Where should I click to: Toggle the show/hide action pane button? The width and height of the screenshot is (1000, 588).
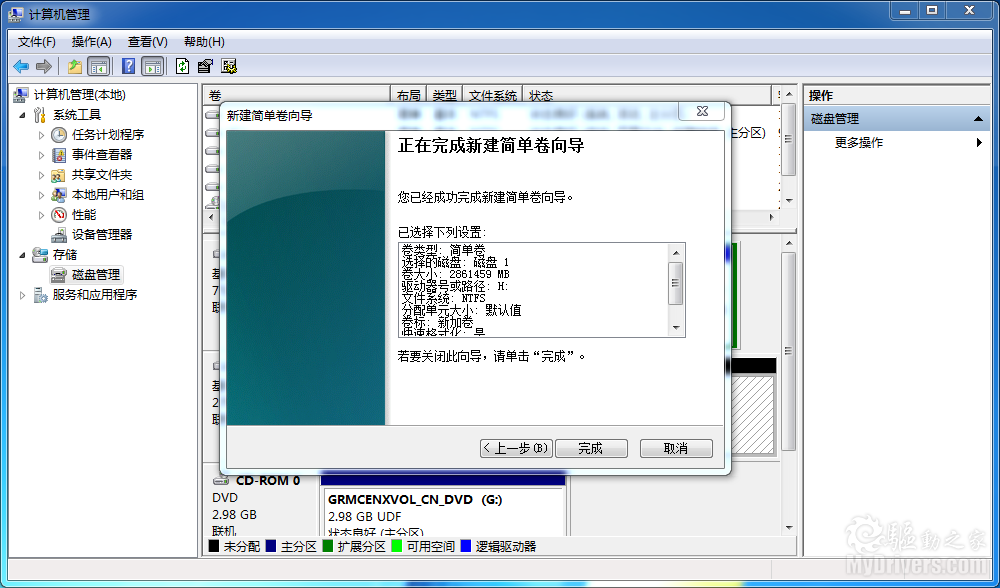point(152,66)
